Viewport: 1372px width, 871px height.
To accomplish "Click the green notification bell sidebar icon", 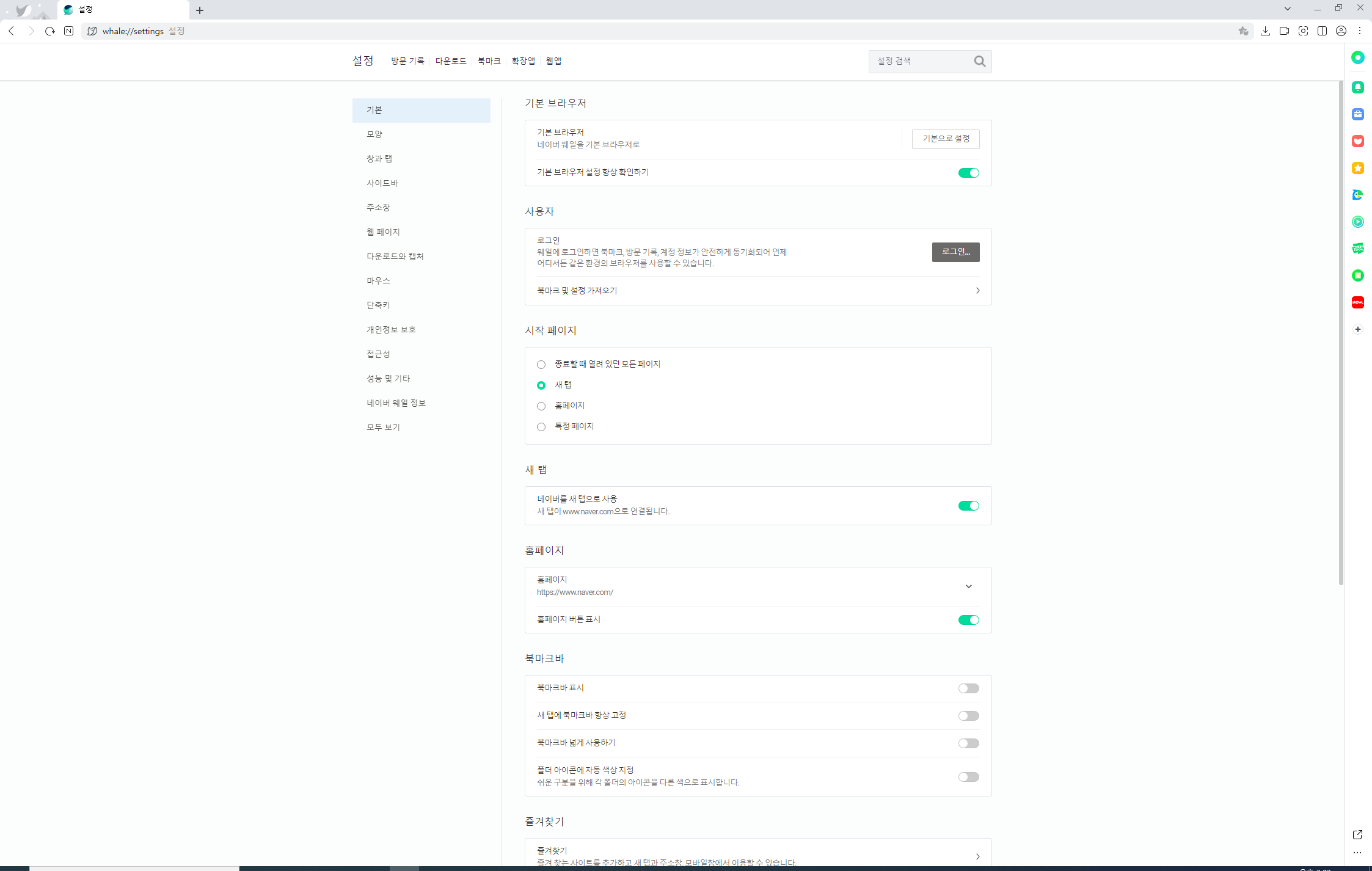I will (x=1357, y=87).
